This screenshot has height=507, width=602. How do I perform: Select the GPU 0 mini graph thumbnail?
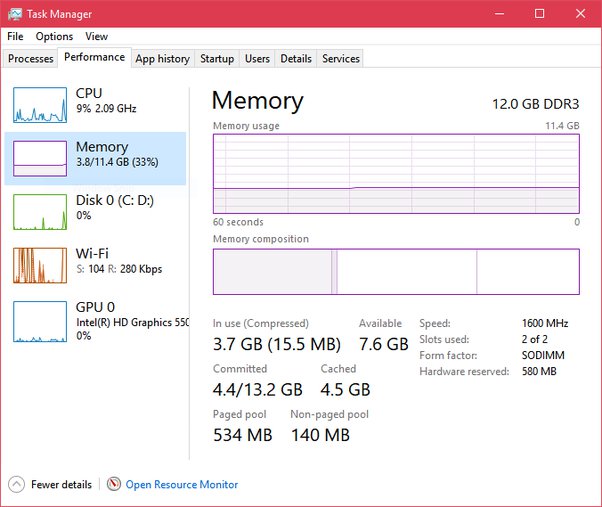(x=40, y=322)
